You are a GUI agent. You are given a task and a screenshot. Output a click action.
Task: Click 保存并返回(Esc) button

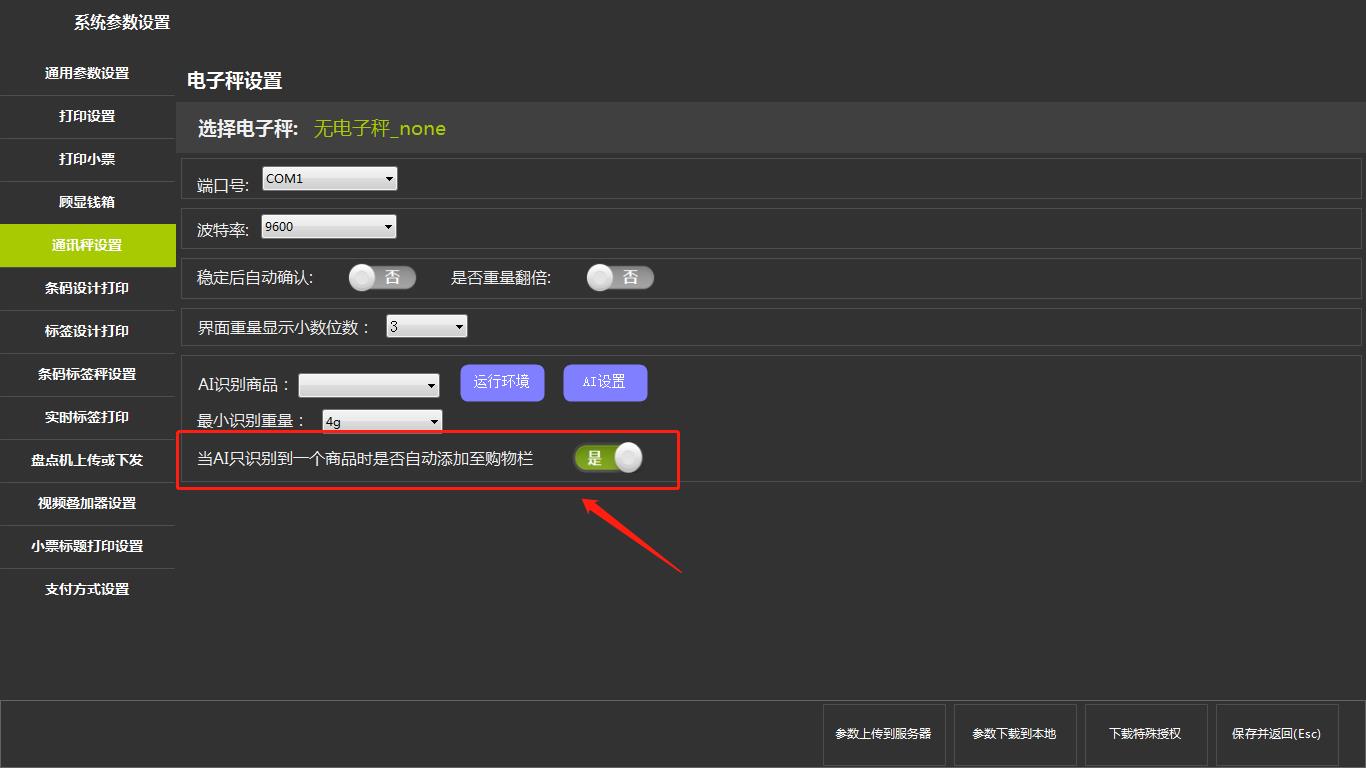pos(1276,734)
